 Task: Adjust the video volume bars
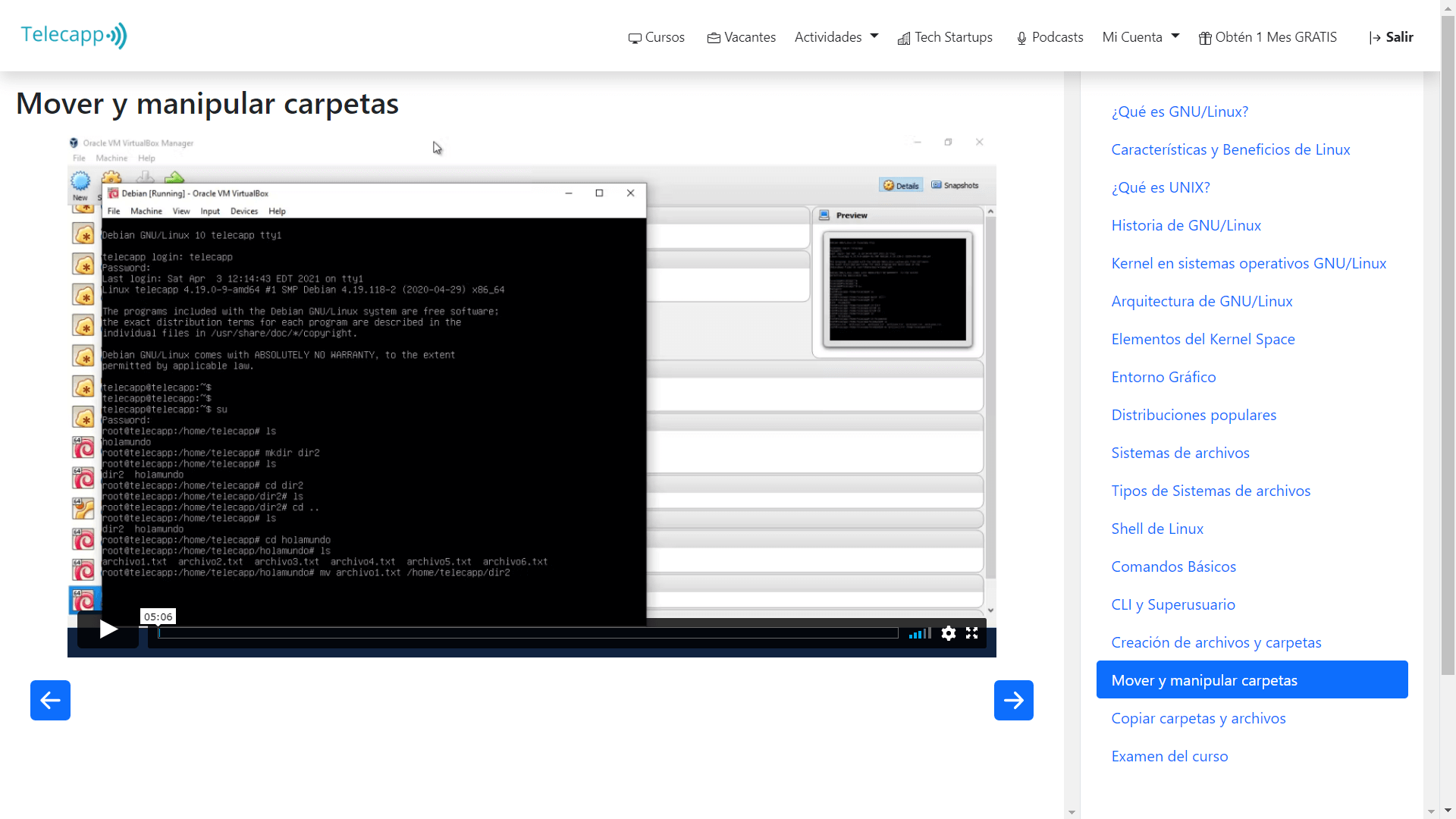[920, 633]
